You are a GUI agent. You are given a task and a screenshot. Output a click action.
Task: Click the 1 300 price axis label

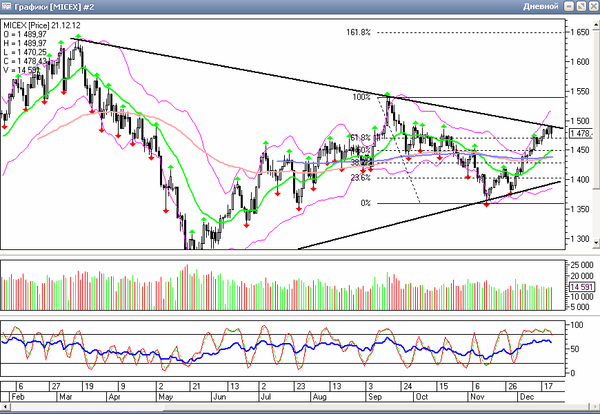pyautogui.click(x=580, y=239)
